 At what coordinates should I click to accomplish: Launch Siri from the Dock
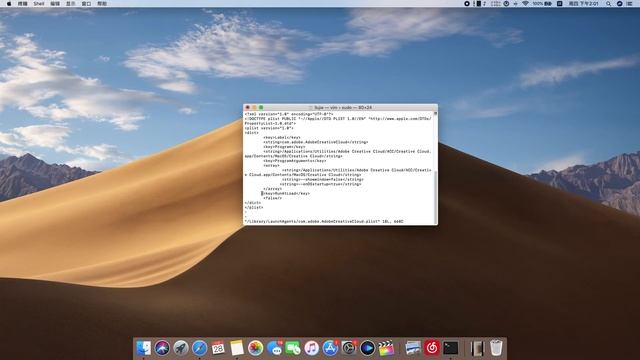162,348
